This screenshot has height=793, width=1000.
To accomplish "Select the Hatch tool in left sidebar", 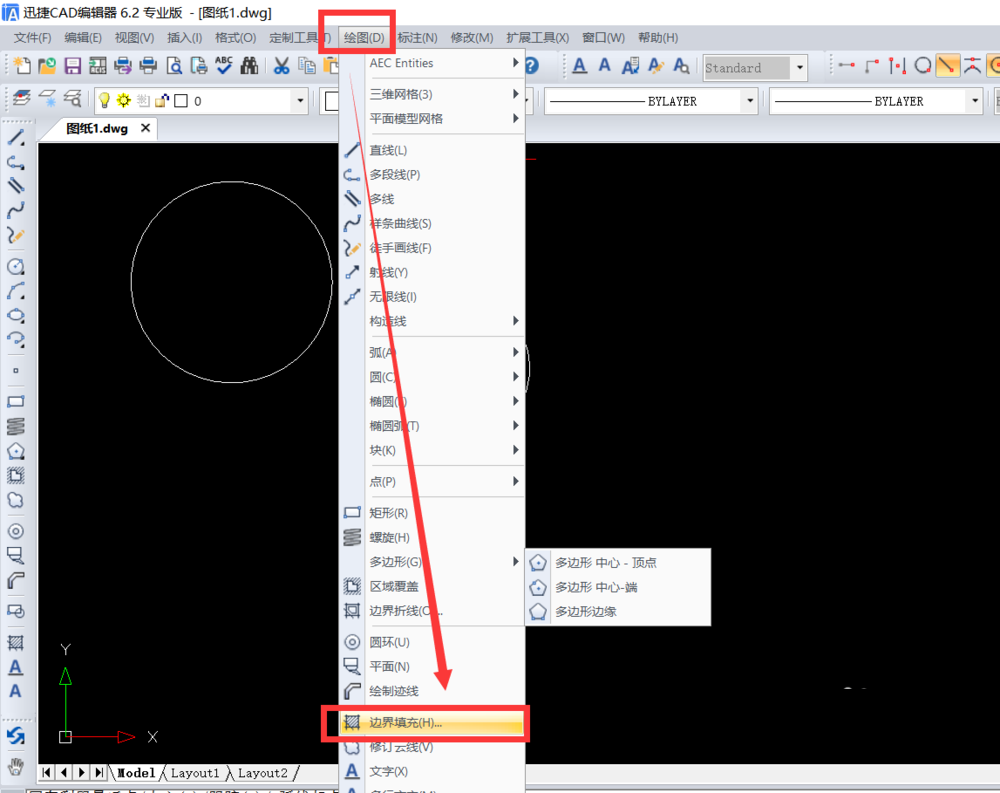I will coord(15,642).
